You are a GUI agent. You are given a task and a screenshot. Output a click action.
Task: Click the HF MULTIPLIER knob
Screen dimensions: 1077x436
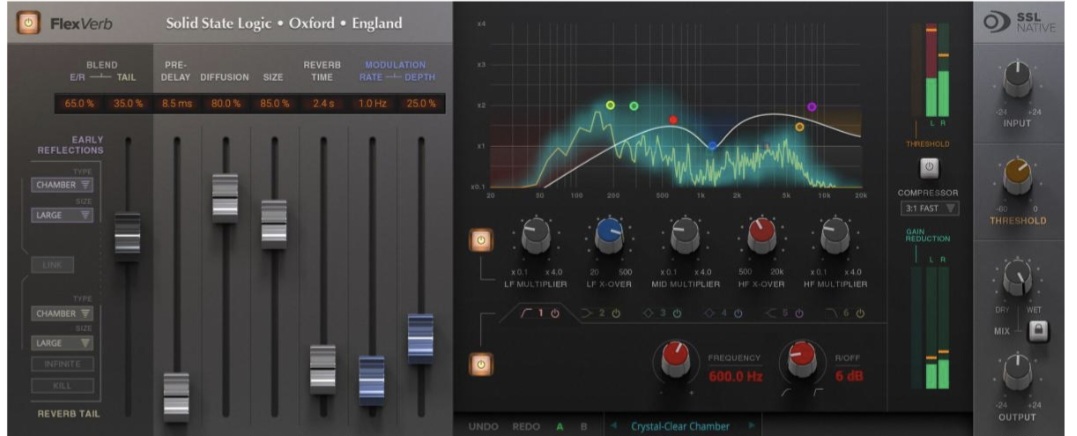click(x=835, y=236)
